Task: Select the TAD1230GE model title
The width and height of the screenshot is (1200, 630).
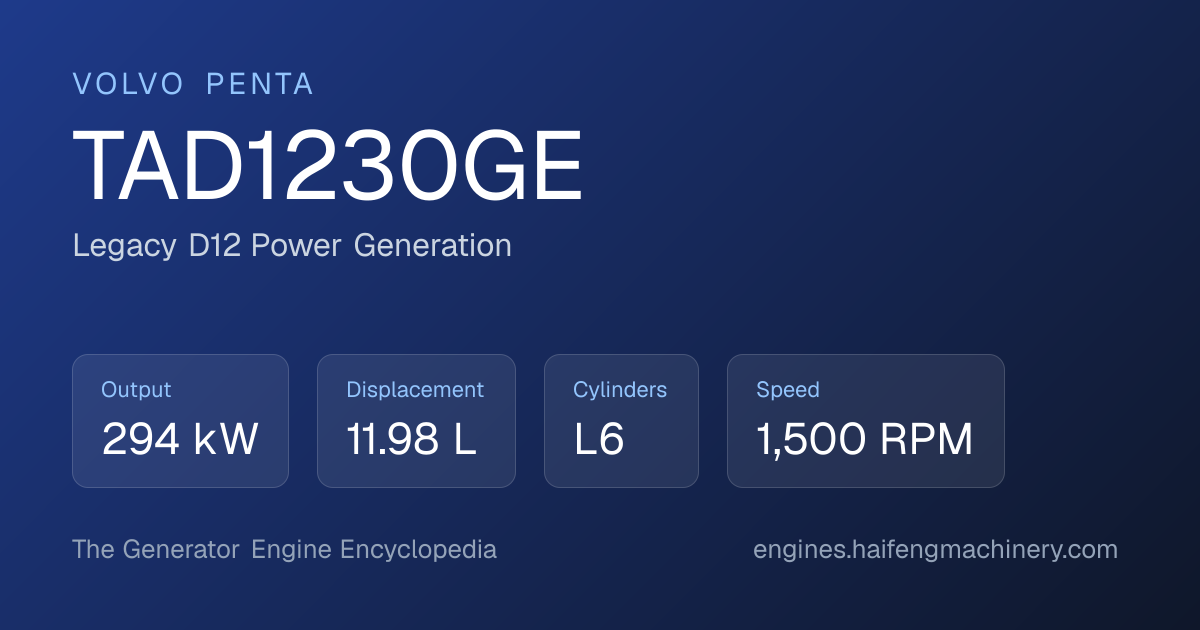Action: (328, 168)
